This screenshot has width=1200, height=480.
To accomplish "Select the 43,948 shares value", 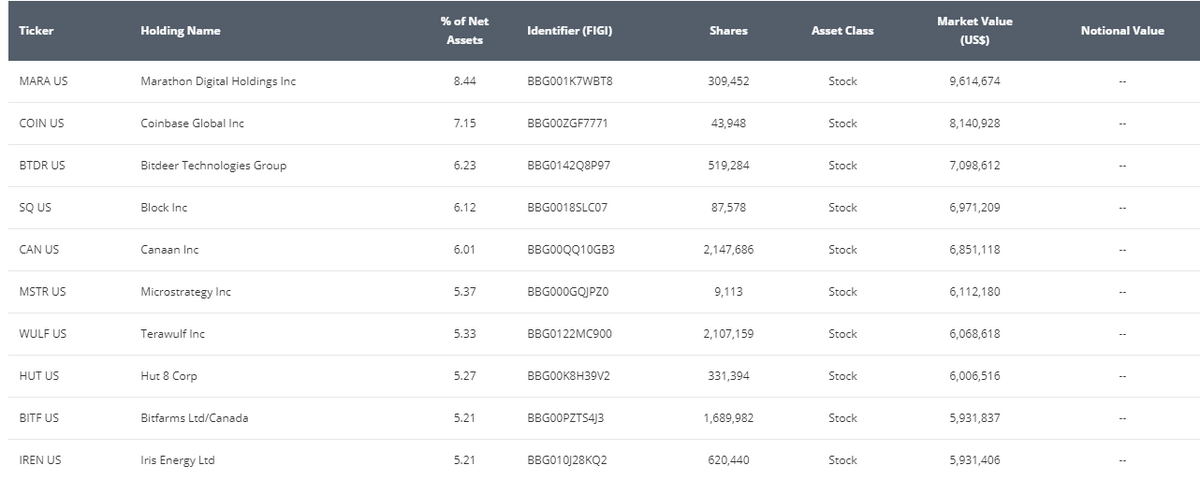I will (728, 124).
